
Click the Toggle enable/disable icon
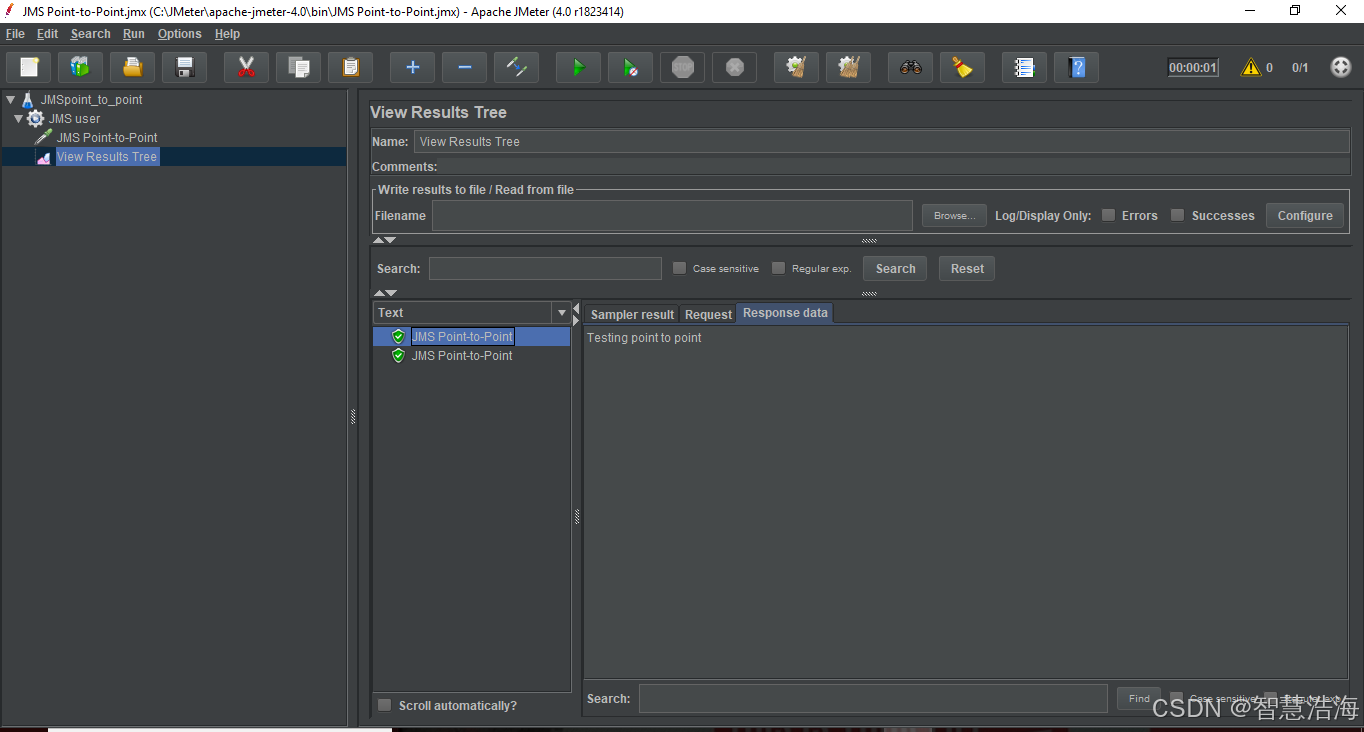tap(517, 67)
